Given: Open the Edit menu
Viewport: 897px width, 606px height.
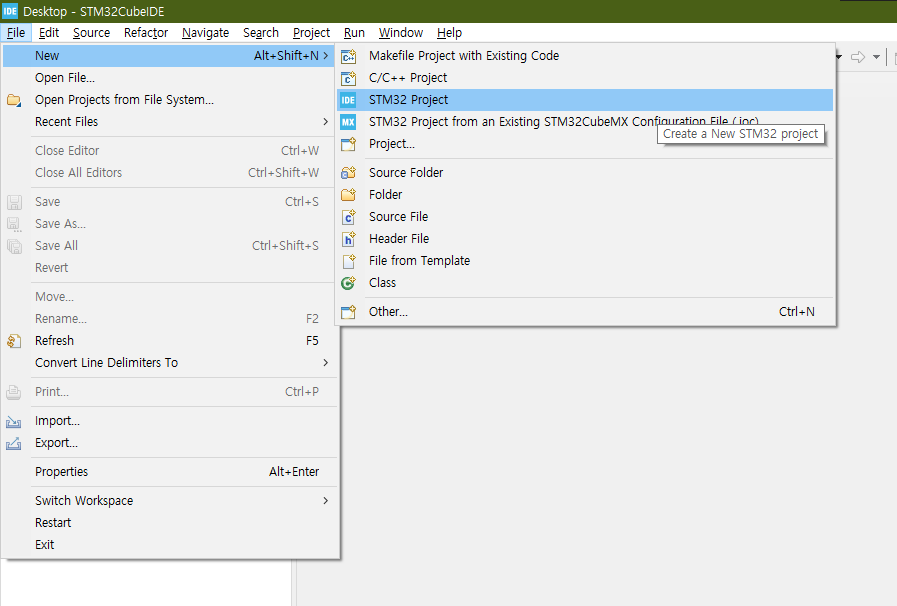Looking at the screenshot, I should coord(49,33).
